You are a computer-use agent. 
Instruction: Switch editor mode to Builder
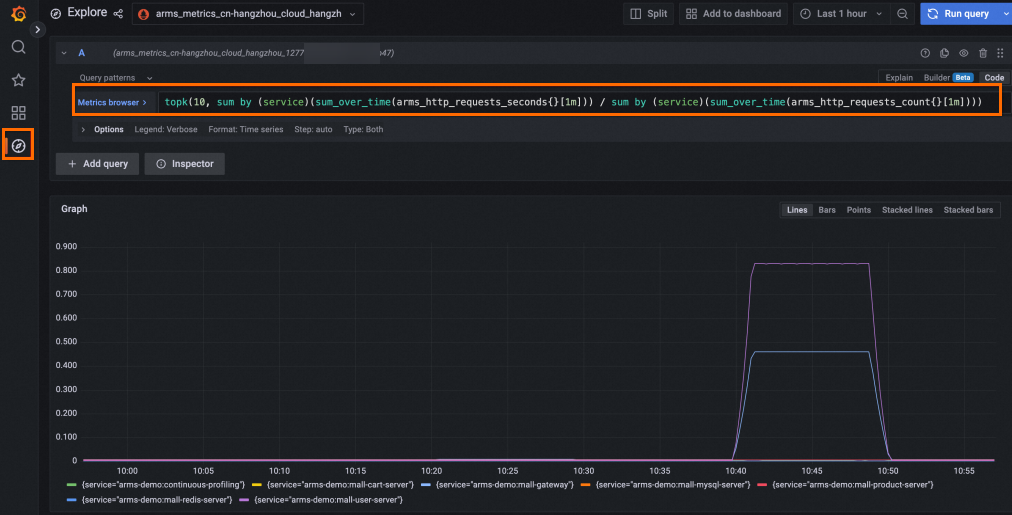pos(935,77)
